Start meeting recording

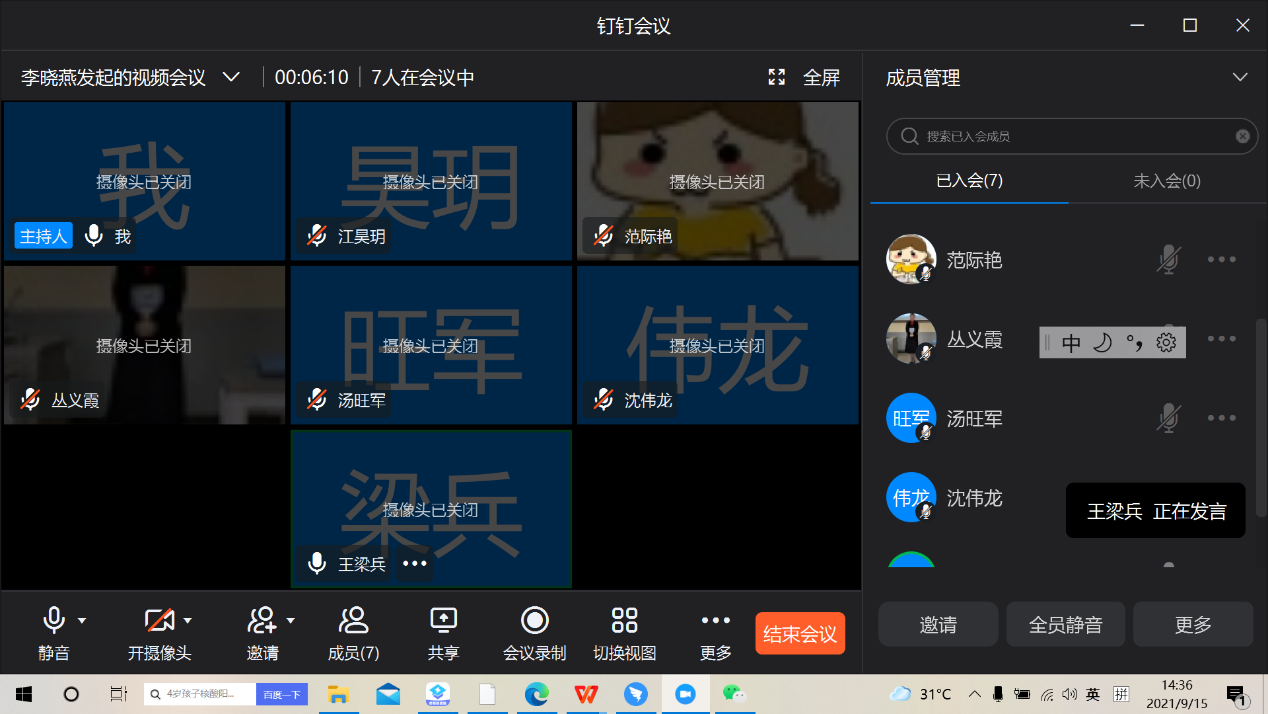pyautogui.click(x=534, y=621)
